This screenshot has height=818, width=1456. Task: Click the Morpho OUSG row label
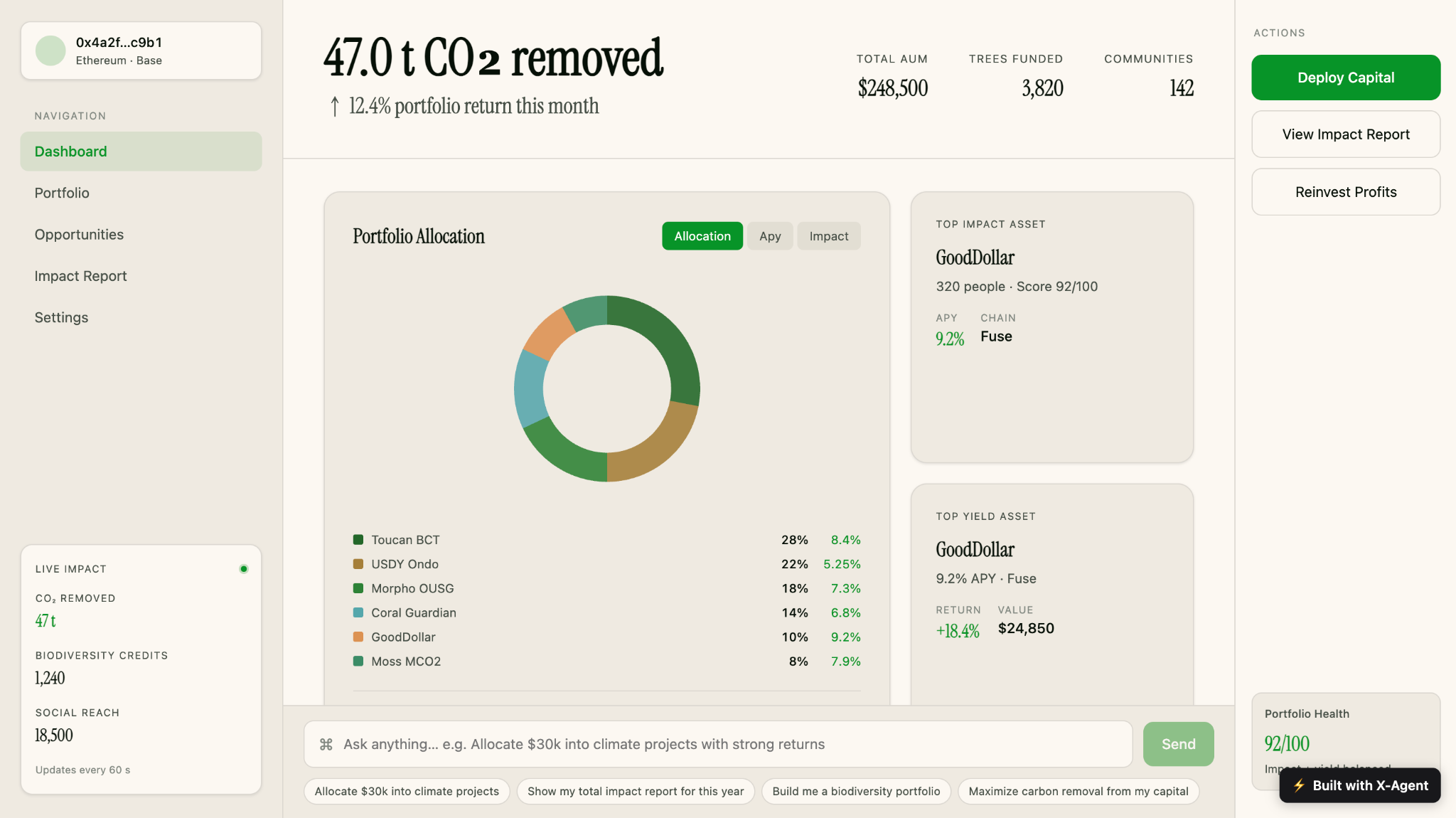412,588
